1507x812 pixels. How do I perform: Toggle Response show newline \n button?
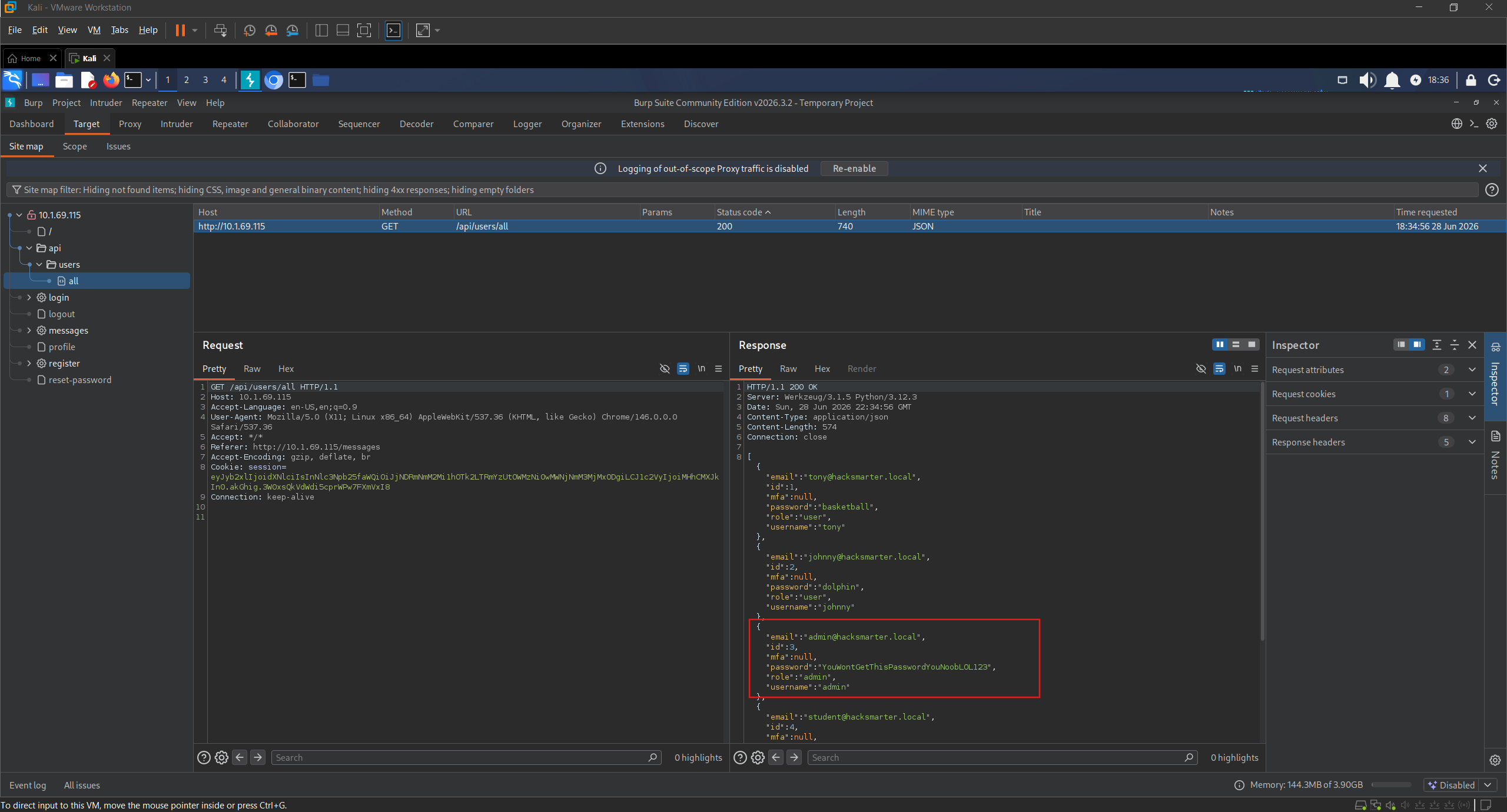(x=1237, y=368)
